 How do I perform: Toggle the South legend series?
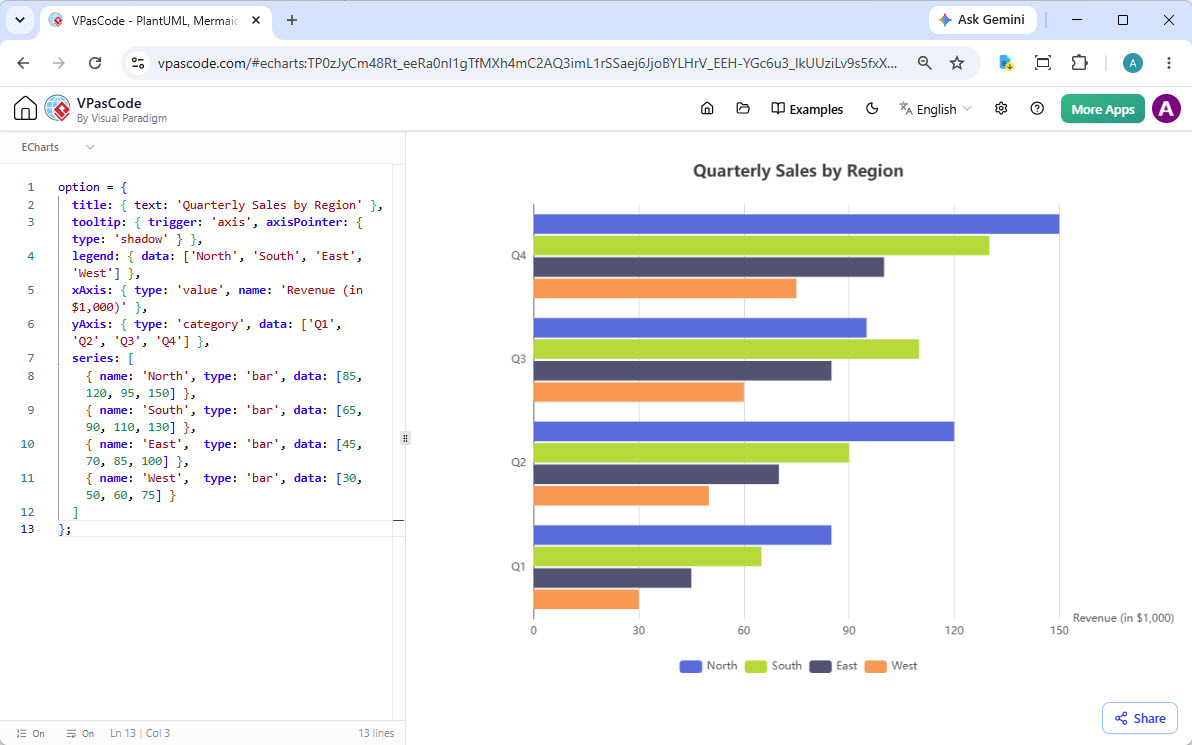pos(773,666)
